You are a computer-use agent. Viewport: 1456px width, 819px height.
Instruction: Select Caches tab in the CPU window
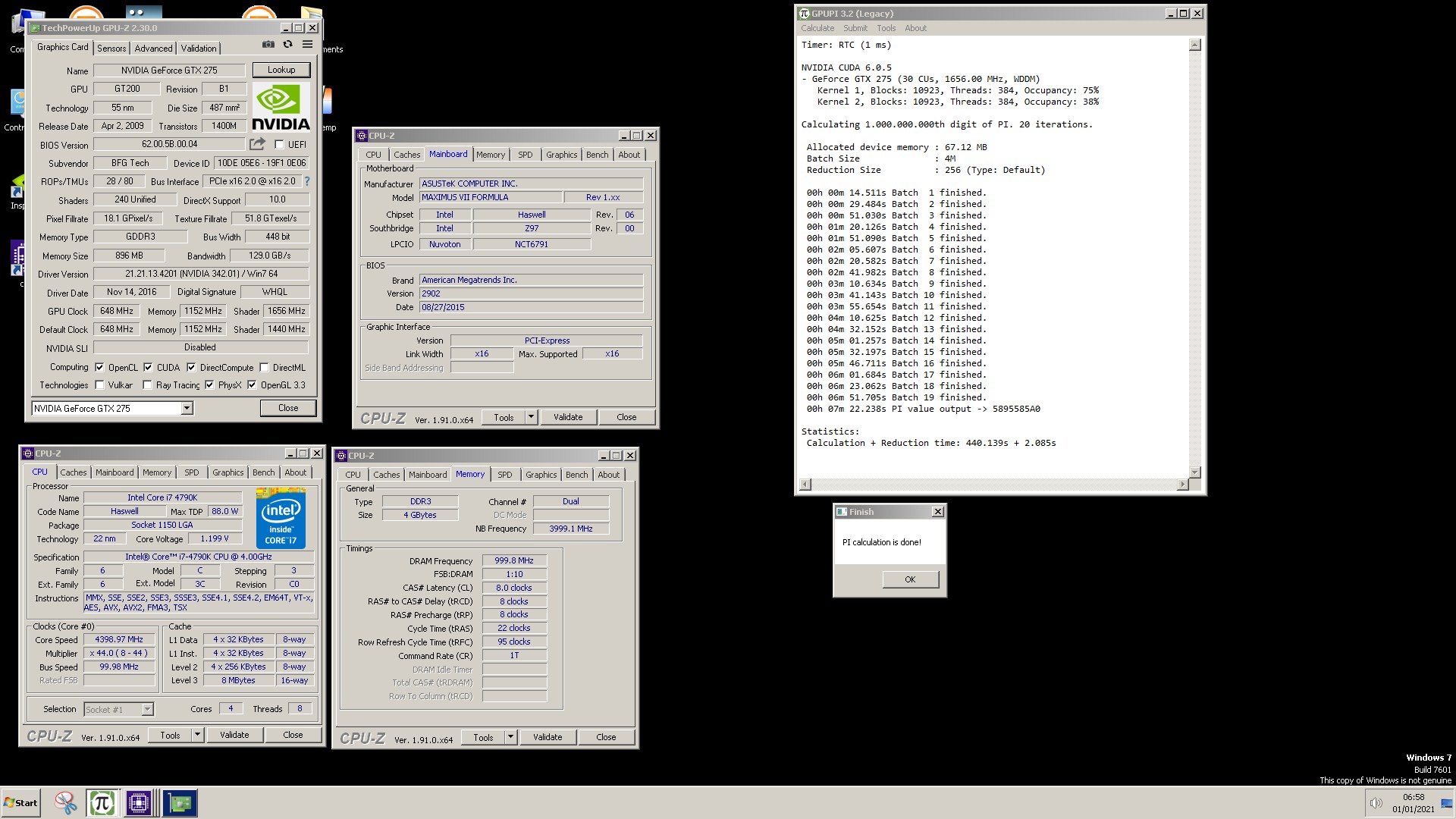[x=74, y=472]
